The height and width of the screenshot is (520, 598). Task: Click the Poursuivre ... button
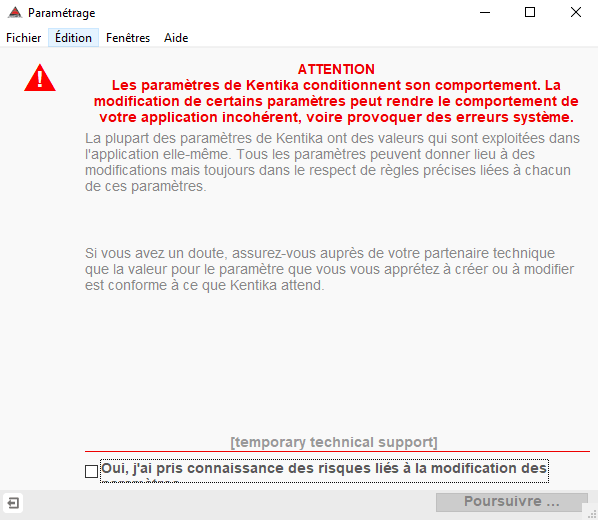[511, 501]
